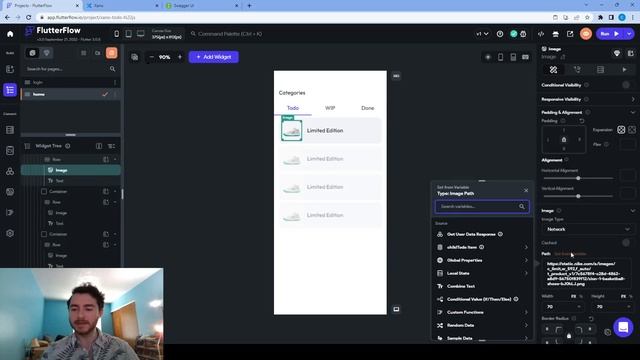Choose Conditional Value (If/Then/Else) option

[479, 299]
